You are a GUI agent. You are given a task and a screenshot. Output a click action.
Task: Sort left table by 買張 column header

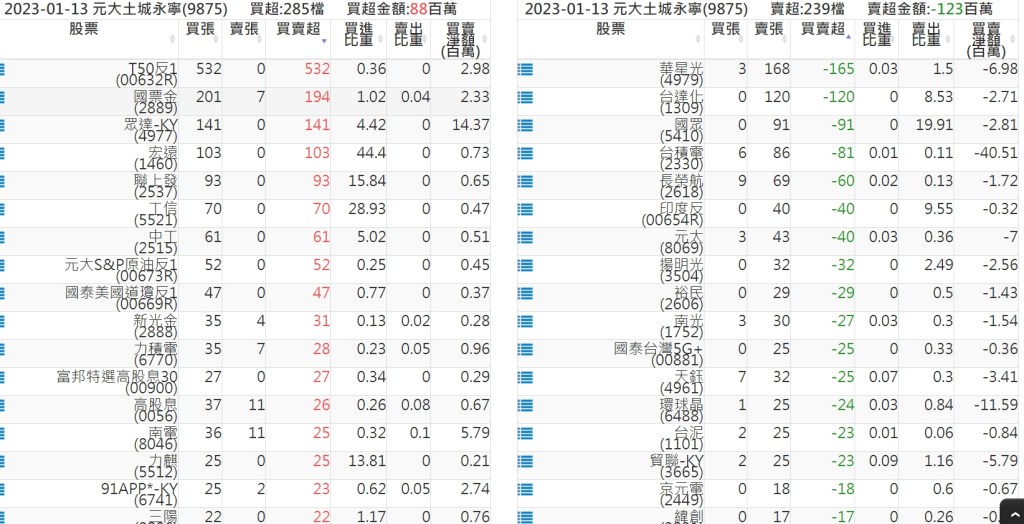(x=203, y=29)
